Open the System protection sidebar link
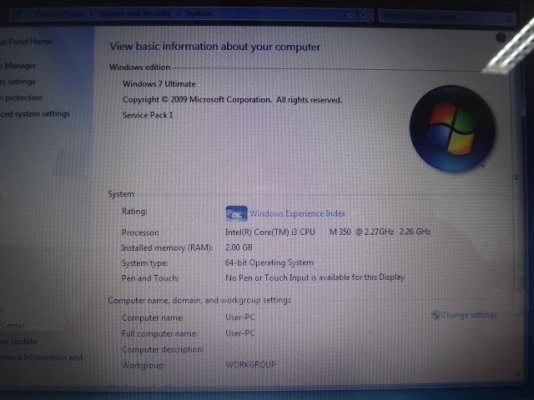This screenshot has width=534, height=400. (21, 98)
